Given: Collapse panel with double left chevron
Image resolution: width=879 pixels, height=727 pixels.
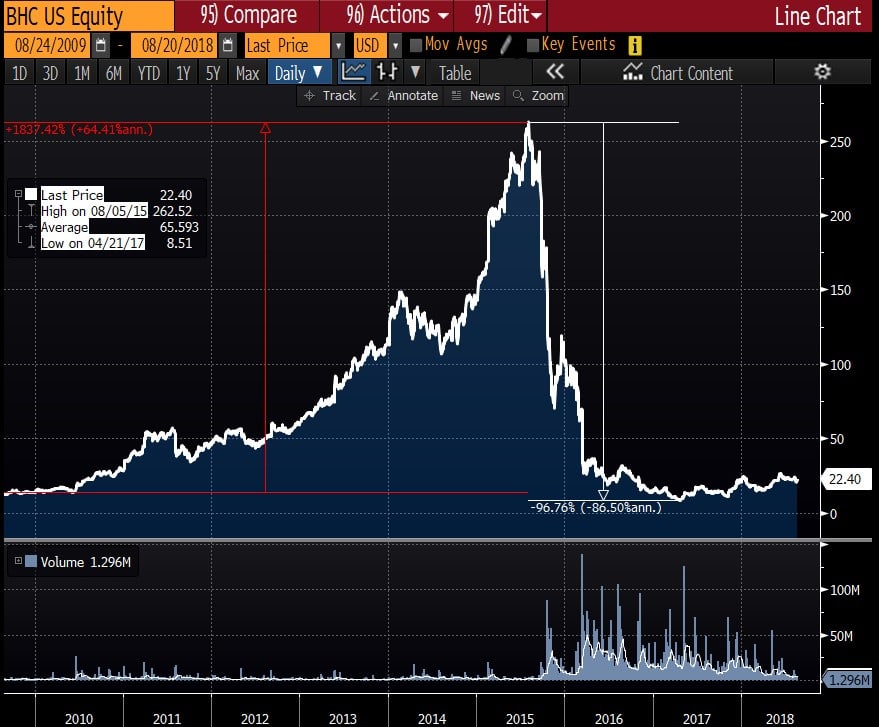Looking at the screenshot, I should tap(555, 72).
